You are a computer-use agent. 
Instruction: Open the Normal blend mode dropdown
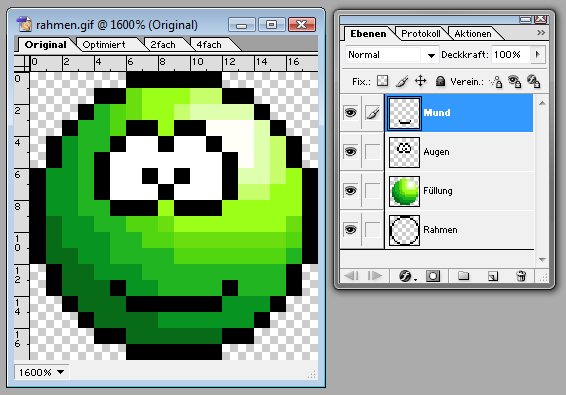click(x=392, y=55)
